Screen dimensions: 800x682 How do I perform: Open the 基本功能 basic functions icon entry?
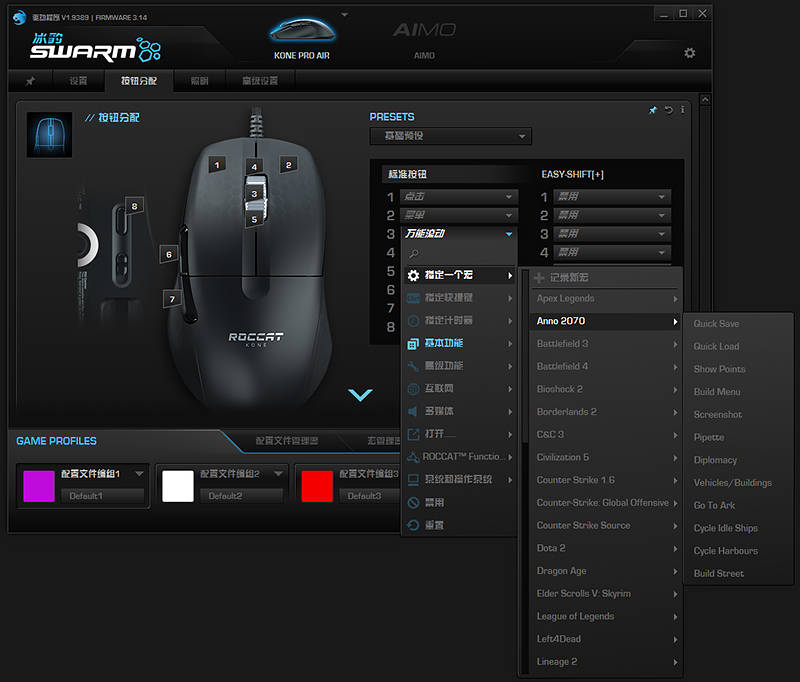[459, 343]
